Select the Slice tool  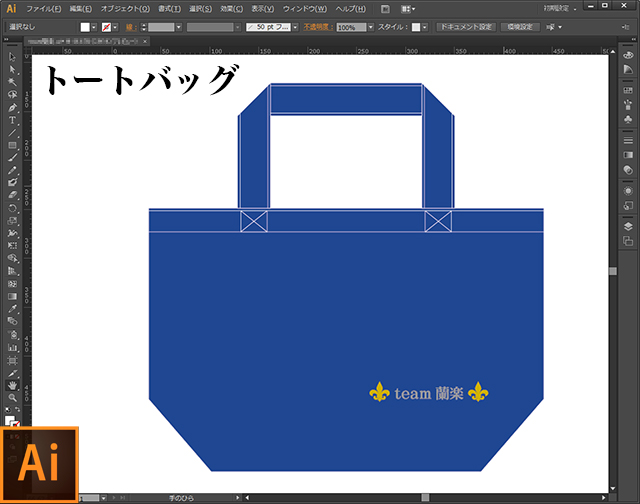[12, 373]
